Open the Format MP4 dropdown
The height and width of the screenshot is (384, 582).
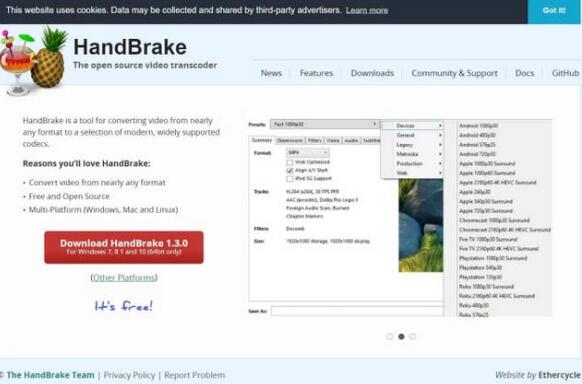(x=308, y=152)
